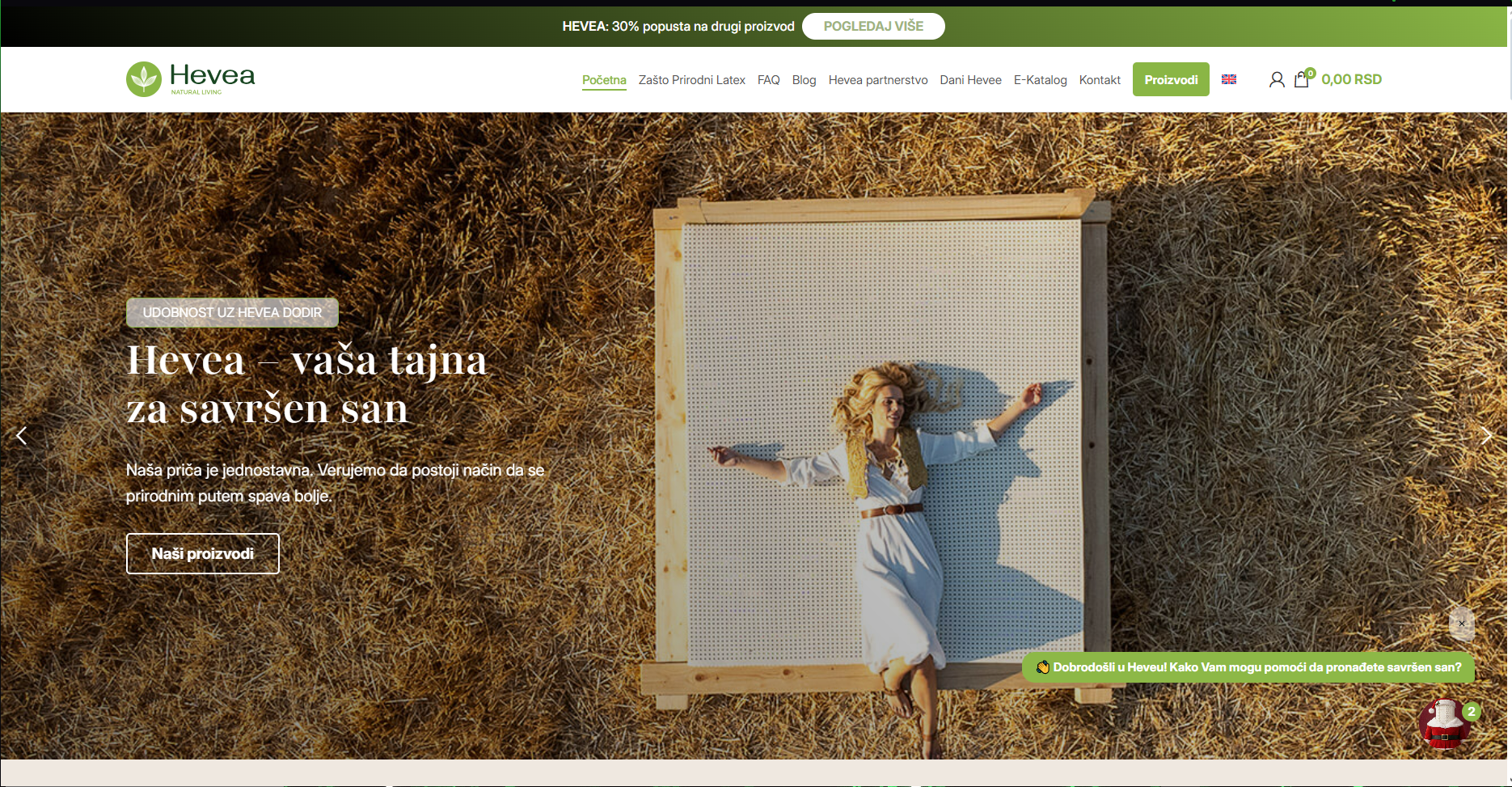Open the Proizvodi products dropdown
1512x787 pixels.
[1171, 79]
